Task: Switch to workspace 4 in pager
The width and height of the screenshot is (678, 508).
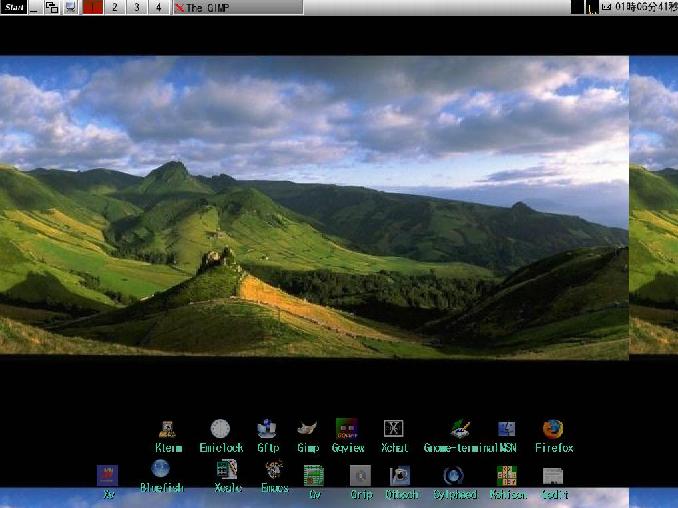Action: coord(159,7)
